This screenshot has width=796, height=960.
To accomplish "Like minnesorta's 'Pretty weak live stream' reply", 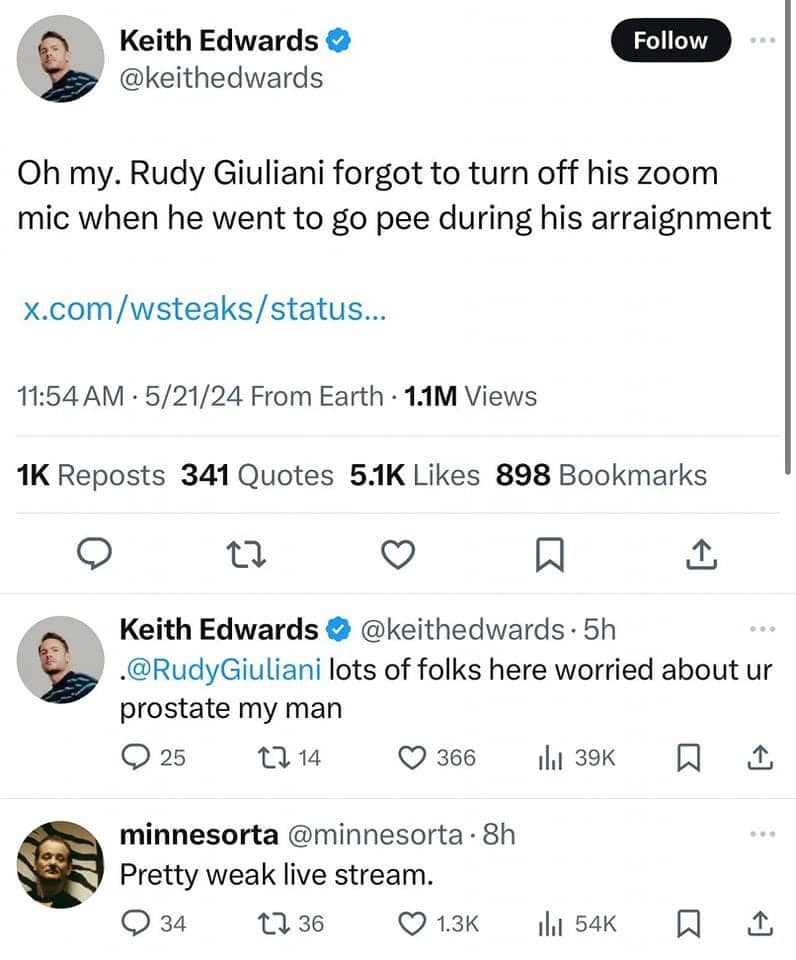I will (414, 924).
